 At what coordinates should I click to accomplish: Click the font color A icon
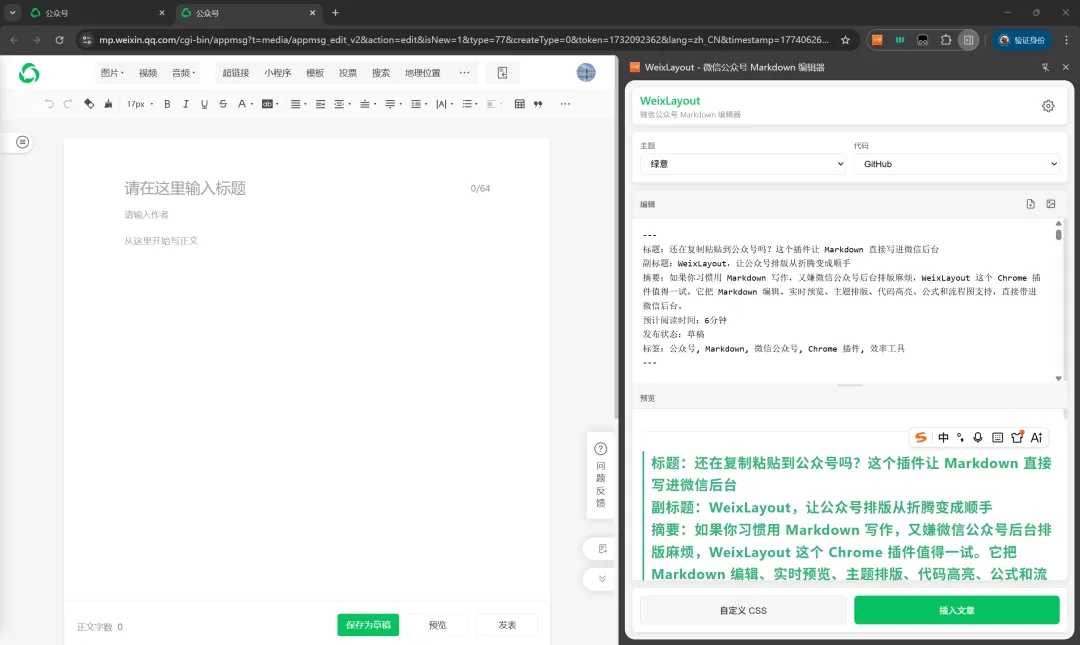[x=242, y=104]
